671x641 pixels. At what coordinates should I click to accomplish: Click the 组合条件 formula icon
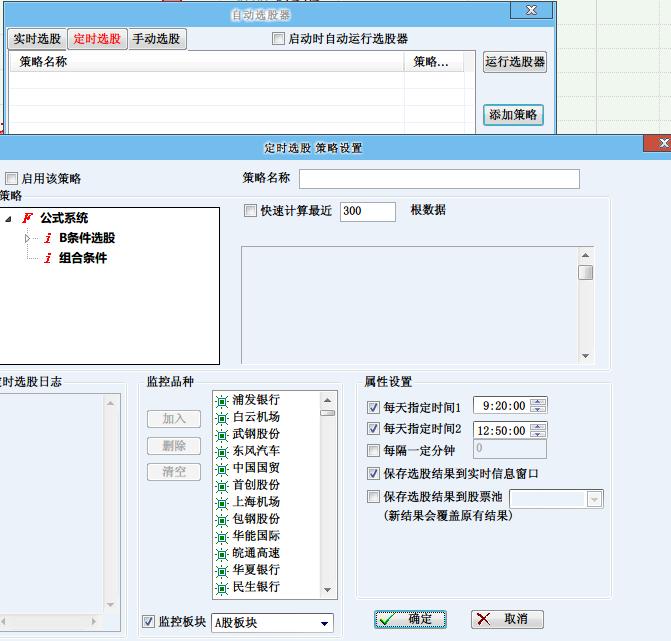click(47, 258)
